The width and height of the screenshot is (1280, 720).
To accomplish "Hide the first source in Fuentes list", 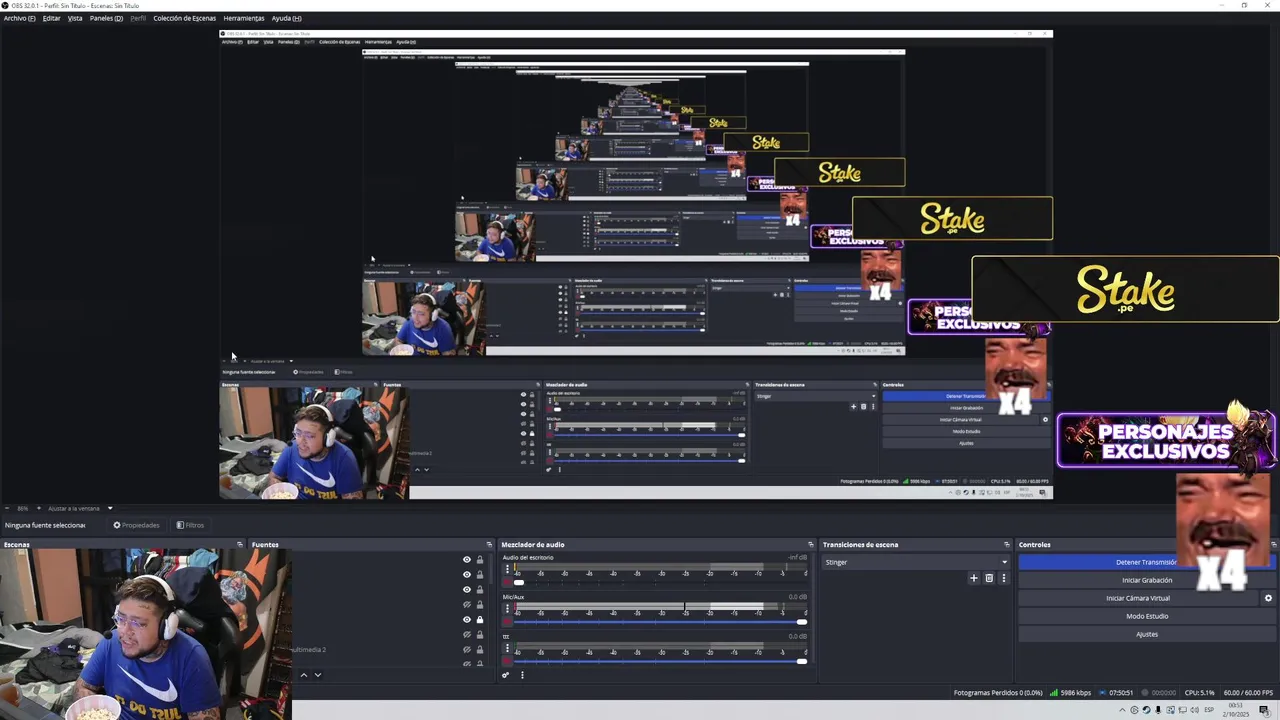I will [466, 560].
